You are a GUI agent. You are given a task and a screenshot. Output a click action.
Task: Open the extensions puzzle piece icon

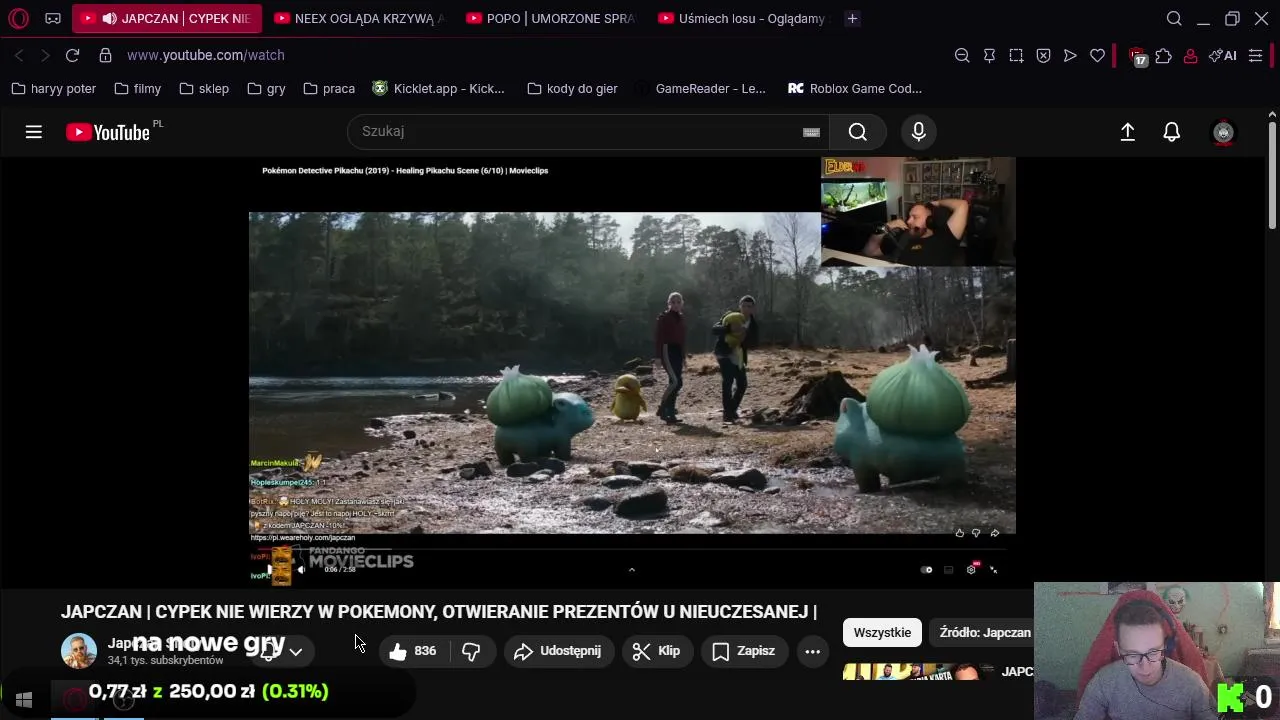pyautogui.click(x=1163, y=55)
